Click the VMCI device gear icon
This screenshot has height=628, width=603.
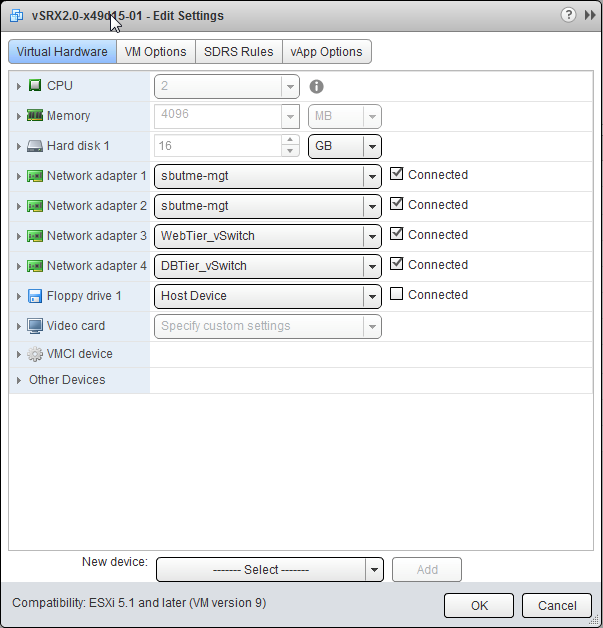click(35, 354)
